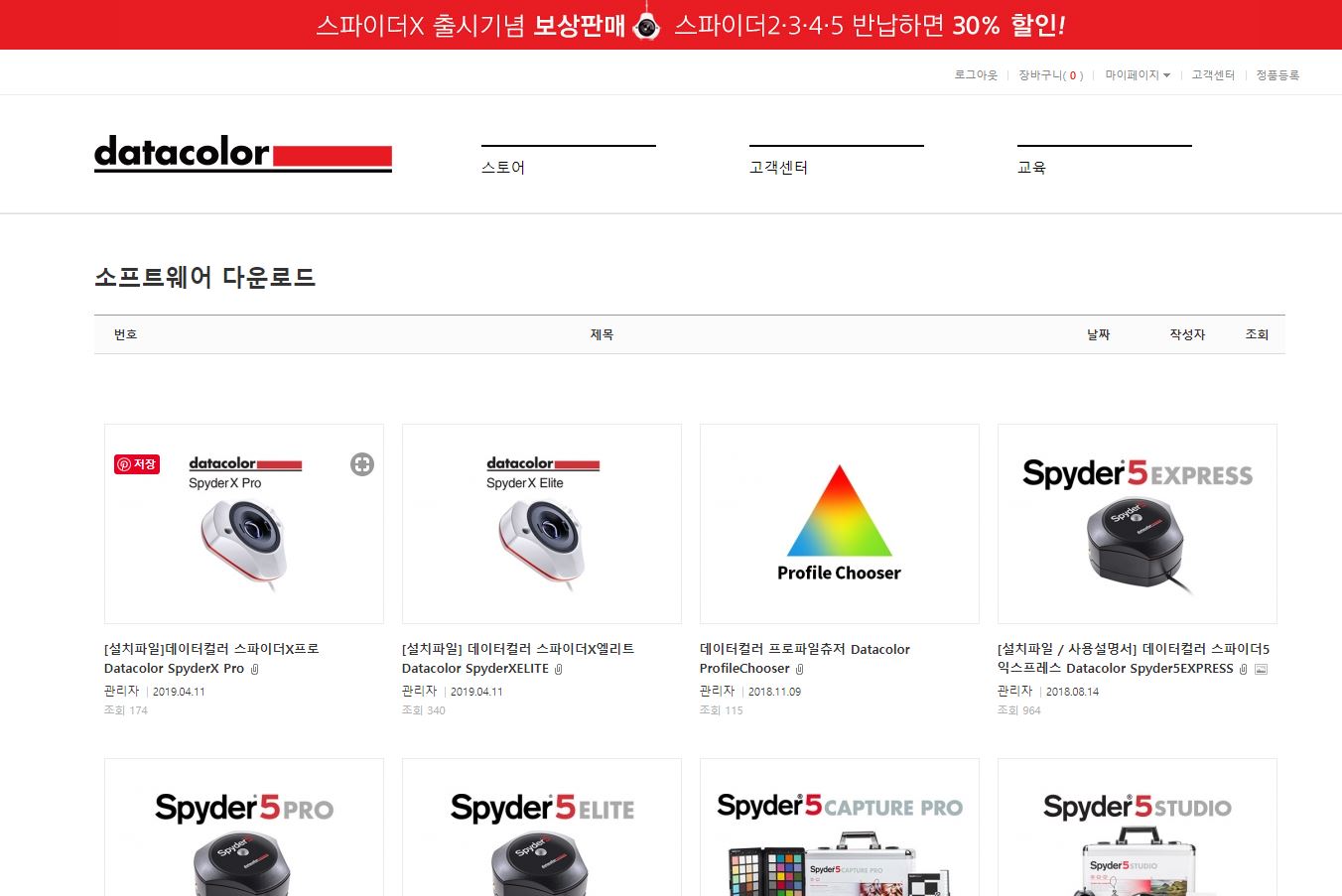Image resolution: width=1342 pixels, height=896 pixels.
Task: Click the 정품등록 link in top bar
Action: (x=1277, y=75)
